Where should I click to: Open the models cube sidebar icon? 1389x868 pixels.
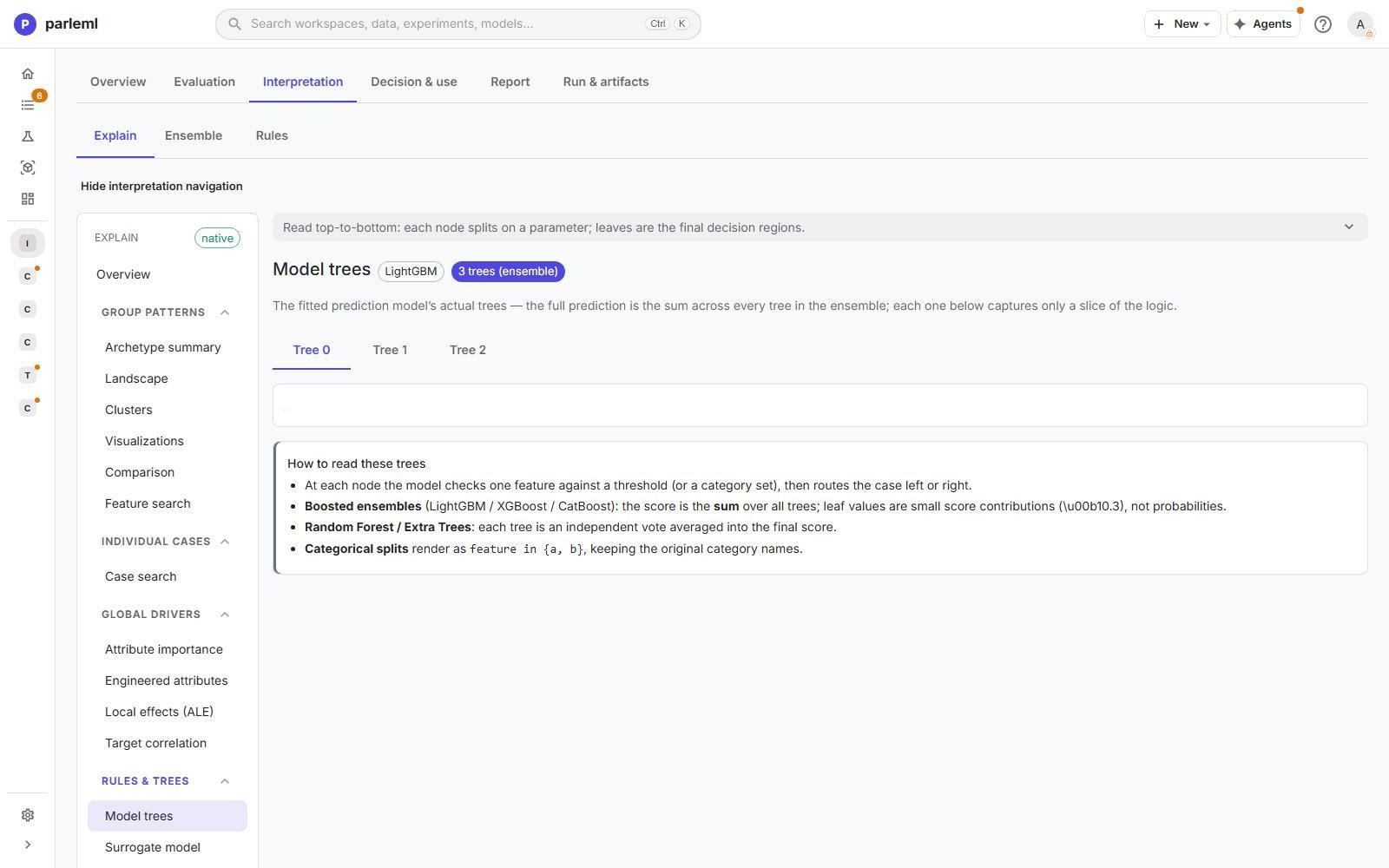[28, 168]
